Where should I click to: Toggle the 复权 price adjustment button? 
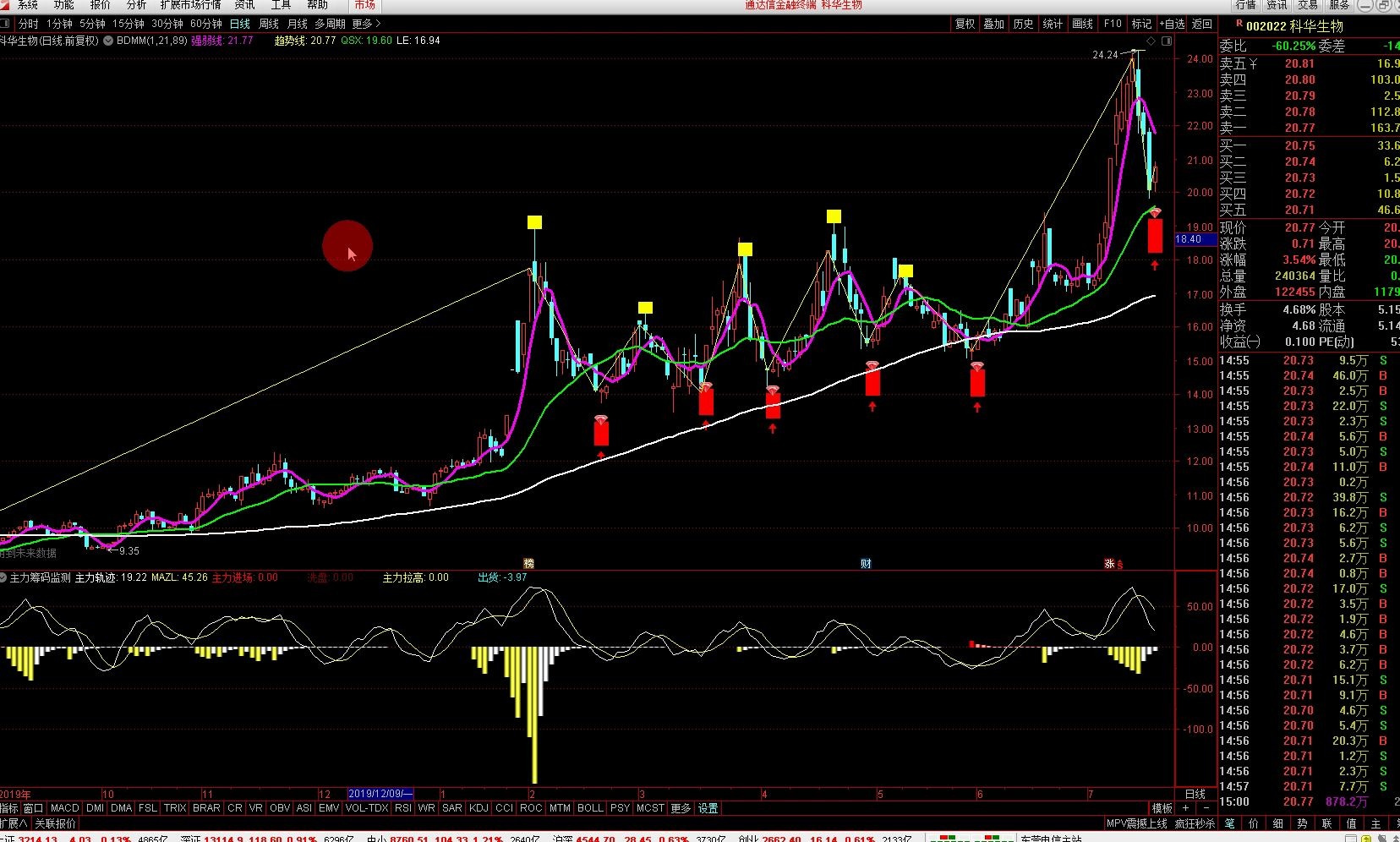pyautogui.click(x=965, y=24)
